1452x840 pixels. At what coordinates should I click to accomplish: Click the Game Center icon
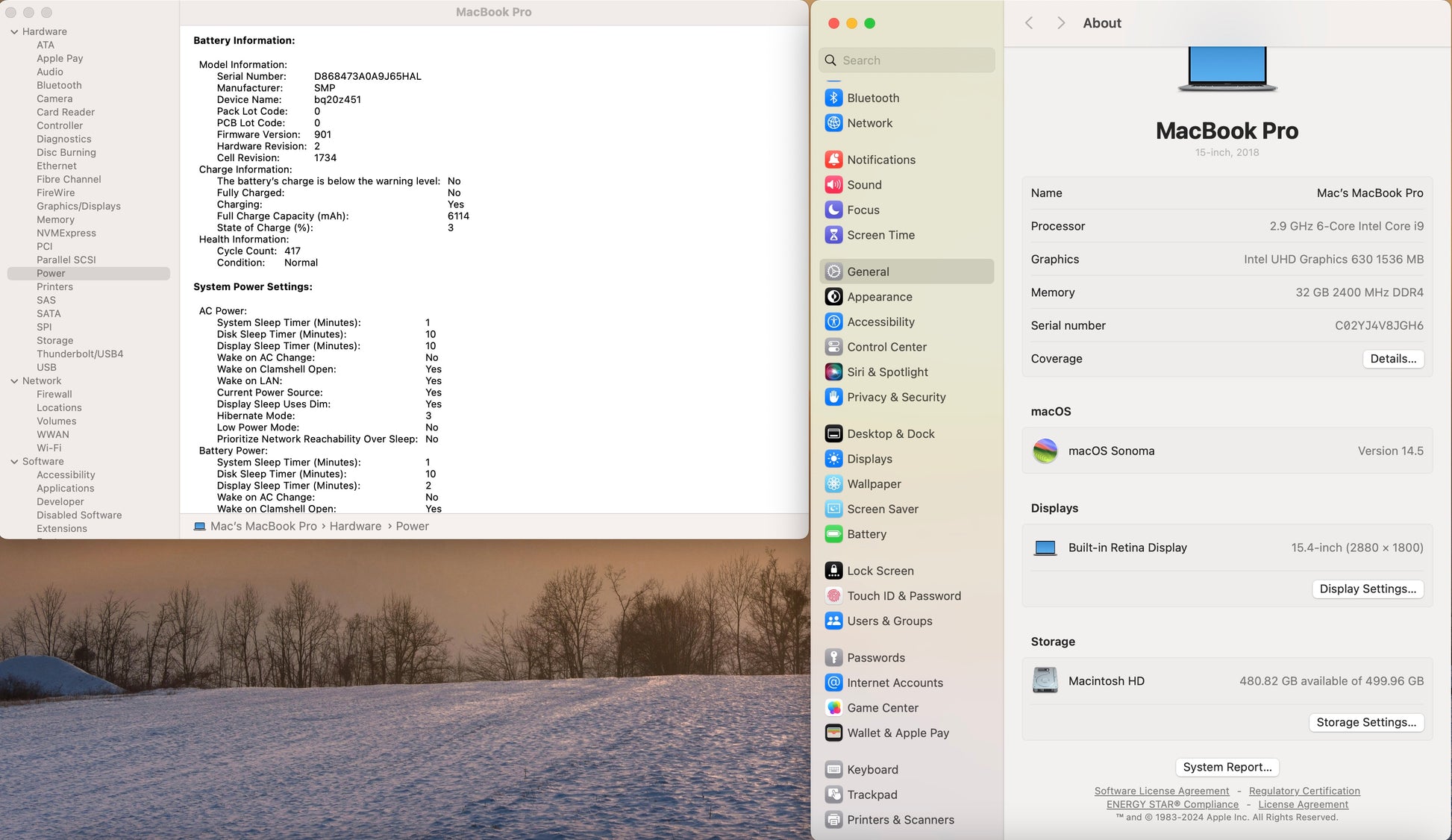[833, 708]
